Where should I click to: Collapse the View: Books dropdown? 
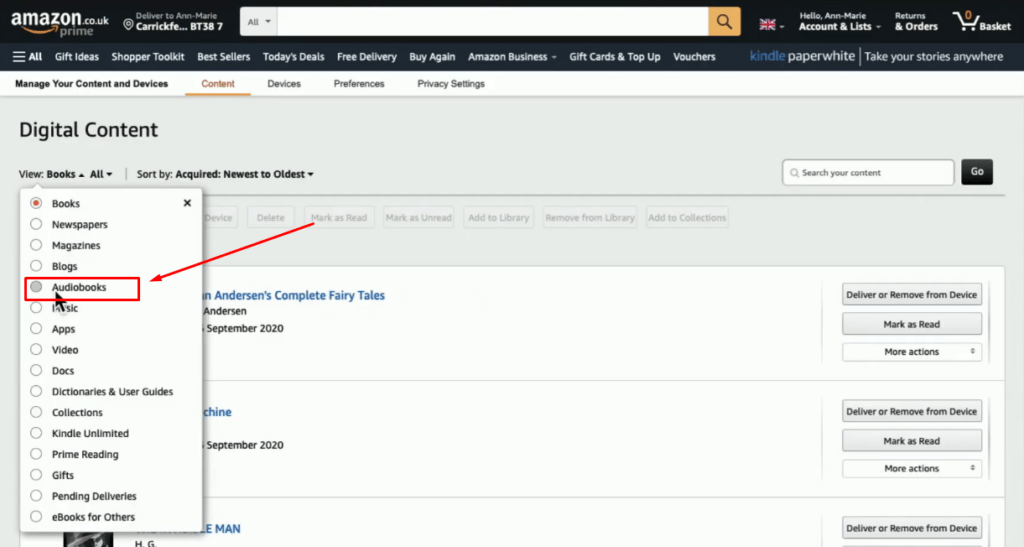pyautogui.click(x=65, y=174)
